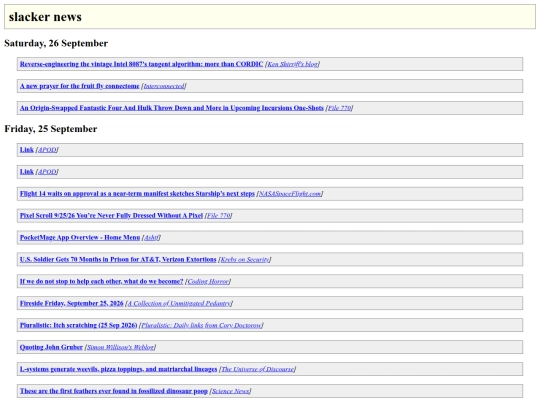Open the Interconnected source link
This screenshot has width=540, height=405.
pos(164,86)
